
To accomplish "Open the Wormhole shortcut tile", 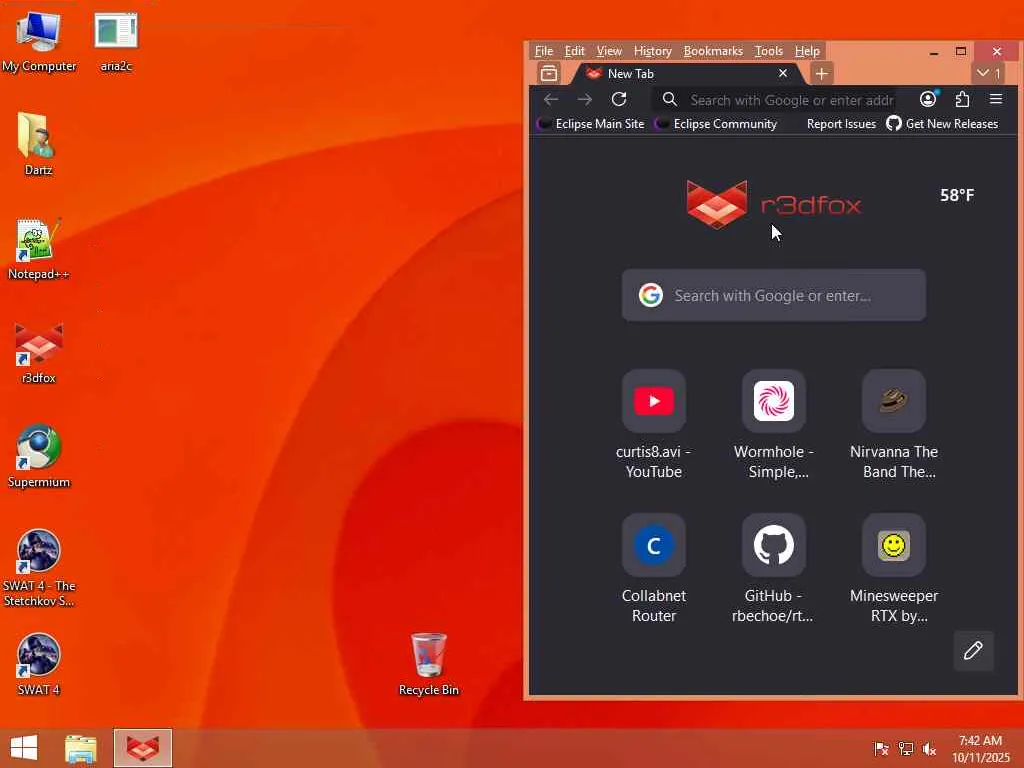I will point(774,424).
